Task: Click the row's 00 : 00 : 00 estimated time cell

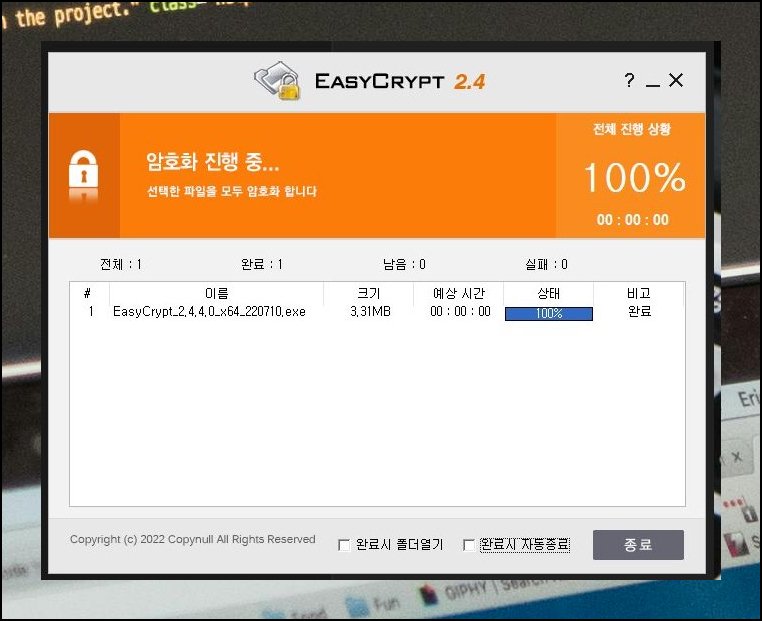Action: (460, 311)
